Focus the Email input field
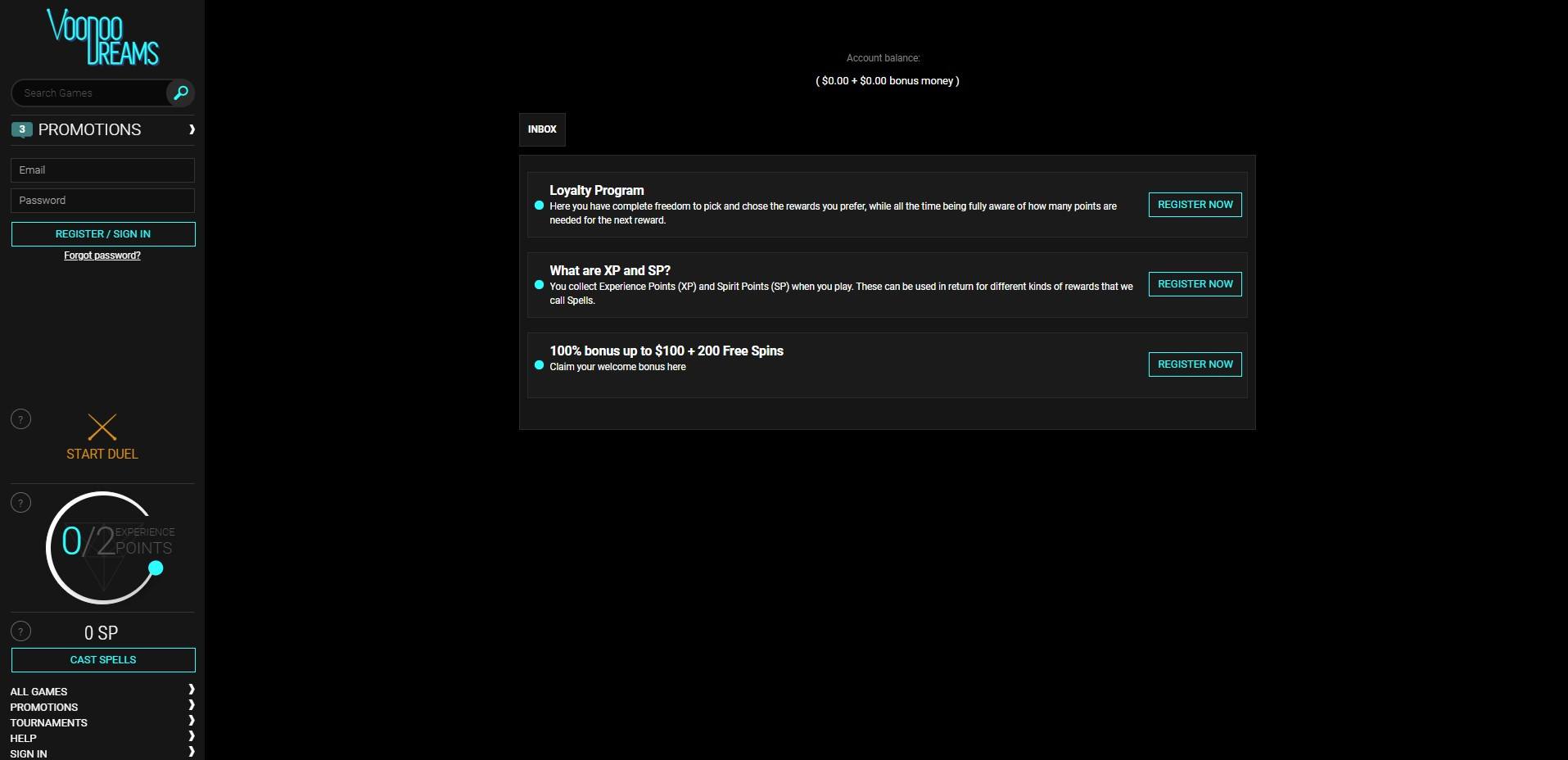This screenshot has width=1568, height=760. click(x=103, y=170)
